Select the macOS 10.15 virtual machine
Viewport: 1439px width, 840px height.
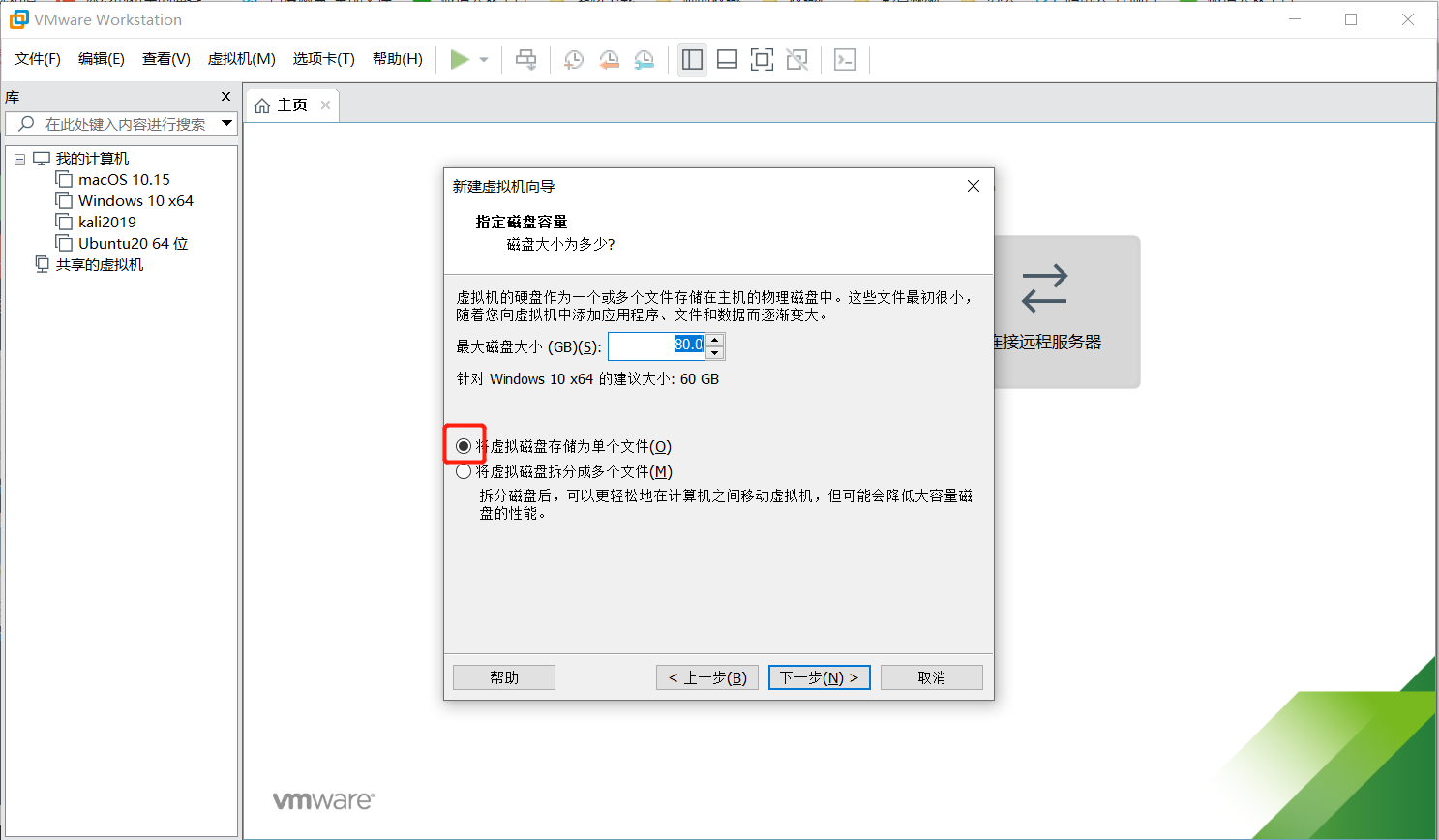124,180
